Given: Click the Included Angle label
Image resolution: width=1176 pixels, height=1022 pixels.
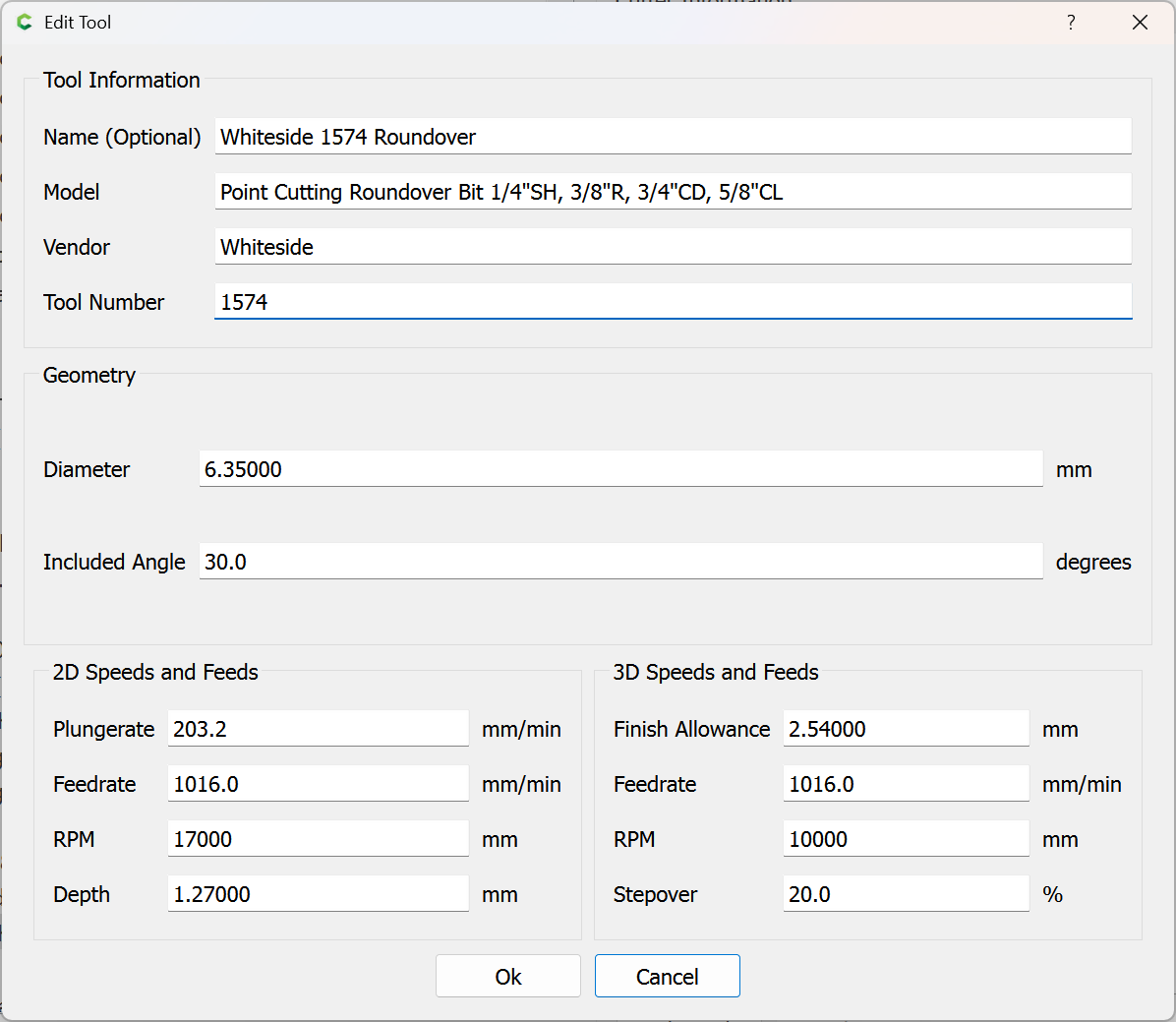Looking at the screenshot, I should tap(114, 562).
